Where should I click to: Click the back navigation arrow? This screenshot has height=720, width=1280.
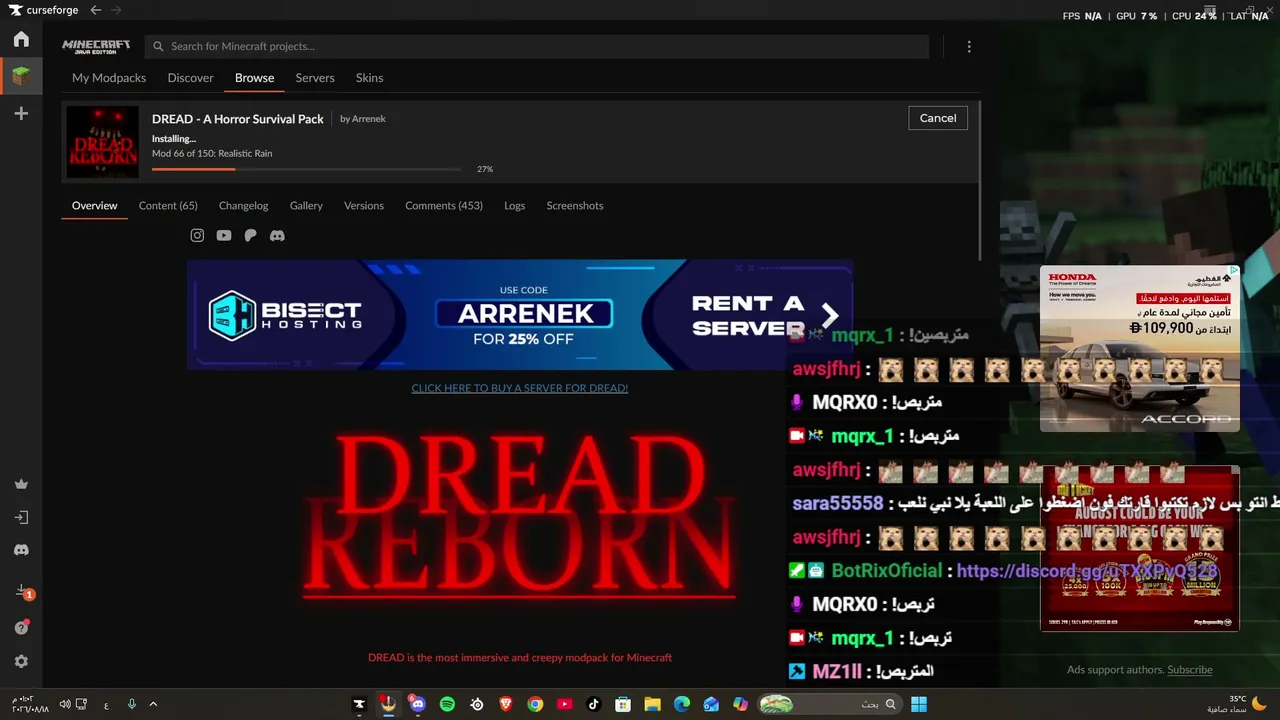pyautogui.click(x=96, y=10)
